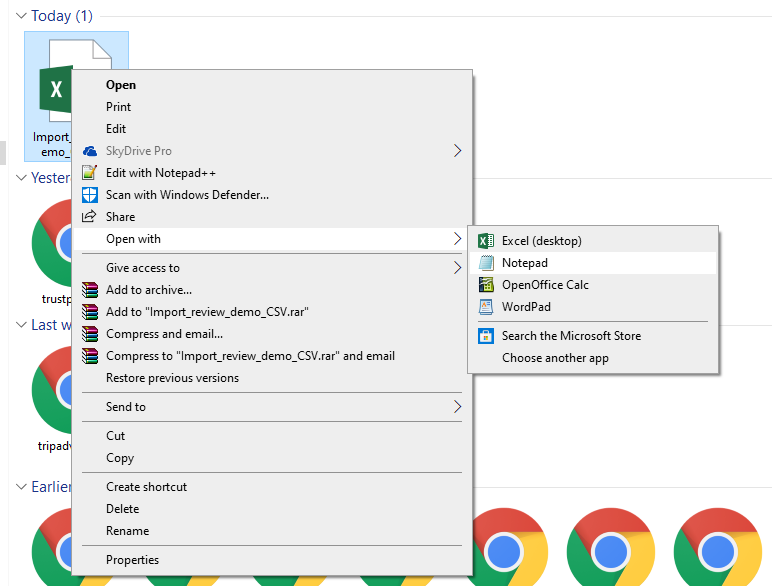Click the Microsoft Store bag icon
The height and width of the screenshot is (586, 772).
486,336
